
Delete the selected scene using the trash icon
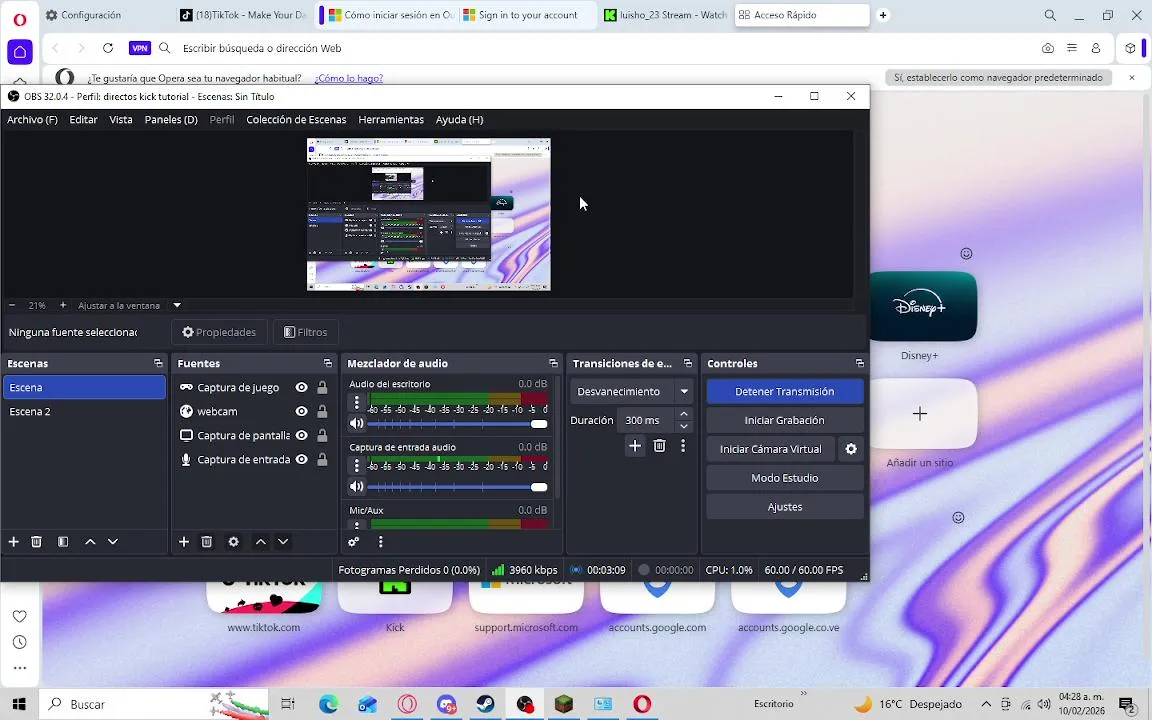[x=36, y=541]
